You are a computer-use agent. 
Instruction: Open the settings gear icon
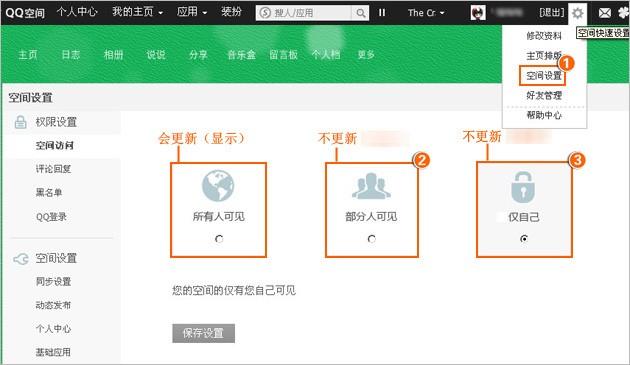pyautogui.click(x=577, y=13)
